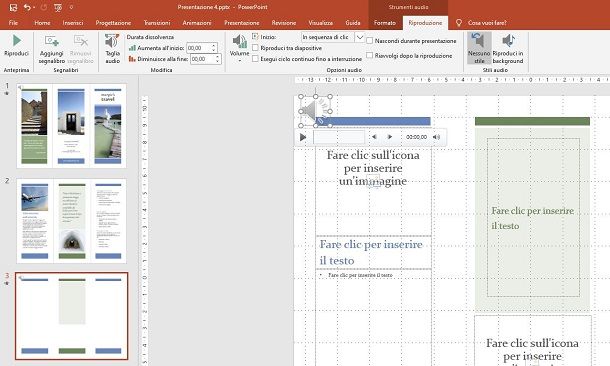Viewport: 610px width, 366px height.
Task: Open the Undo history dropdown arrow
Action: point(34,7)
